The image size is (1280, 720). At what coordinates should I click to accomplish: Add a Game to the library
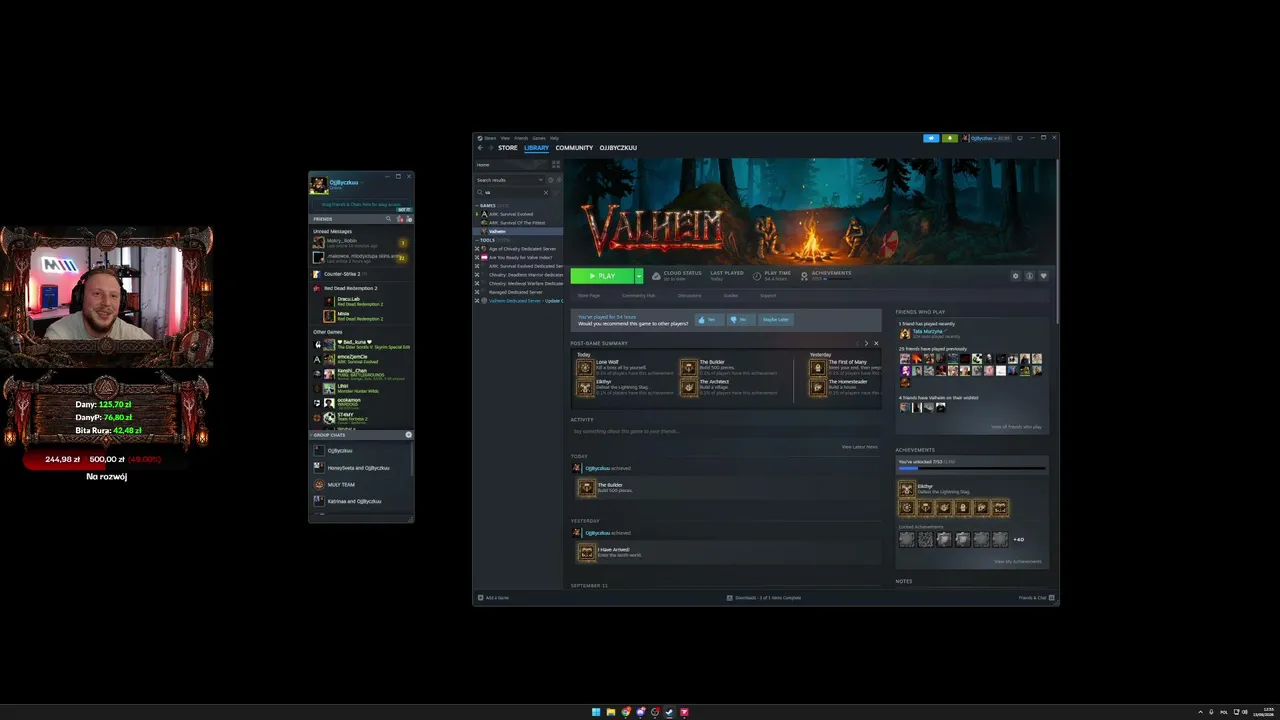pyautogui.click(x=494, y=598)
